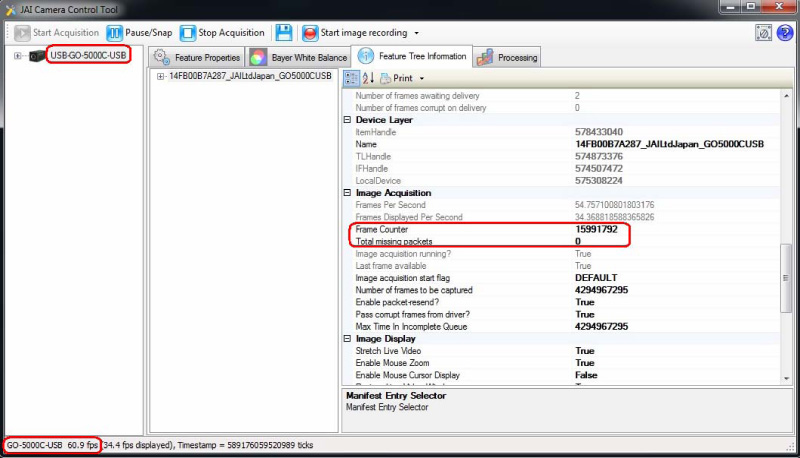Select the Feature Tree Information tab
The image size is (800, 458).
point(412,56)
